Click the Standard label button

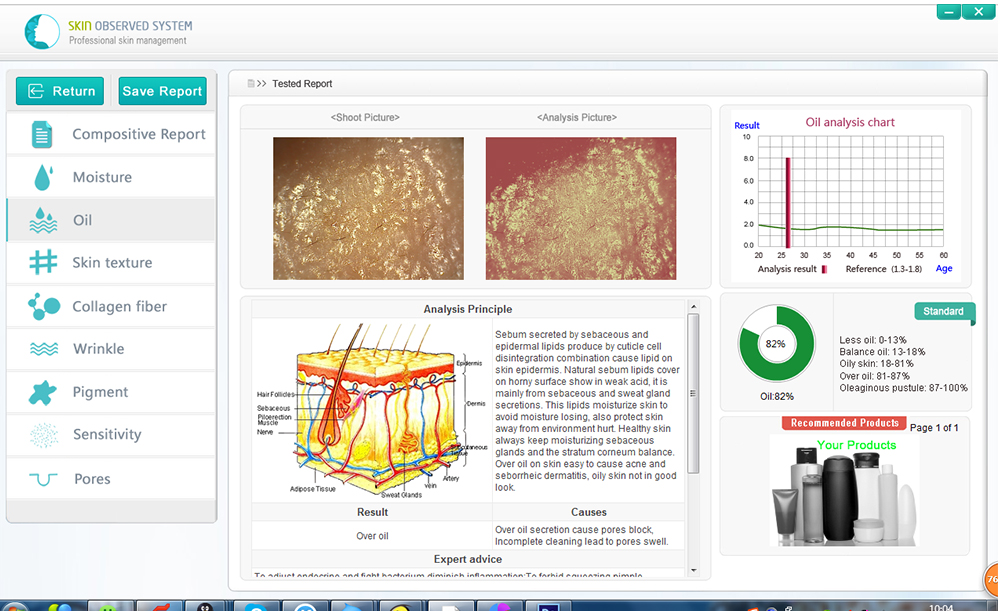[x=943, y=312]
